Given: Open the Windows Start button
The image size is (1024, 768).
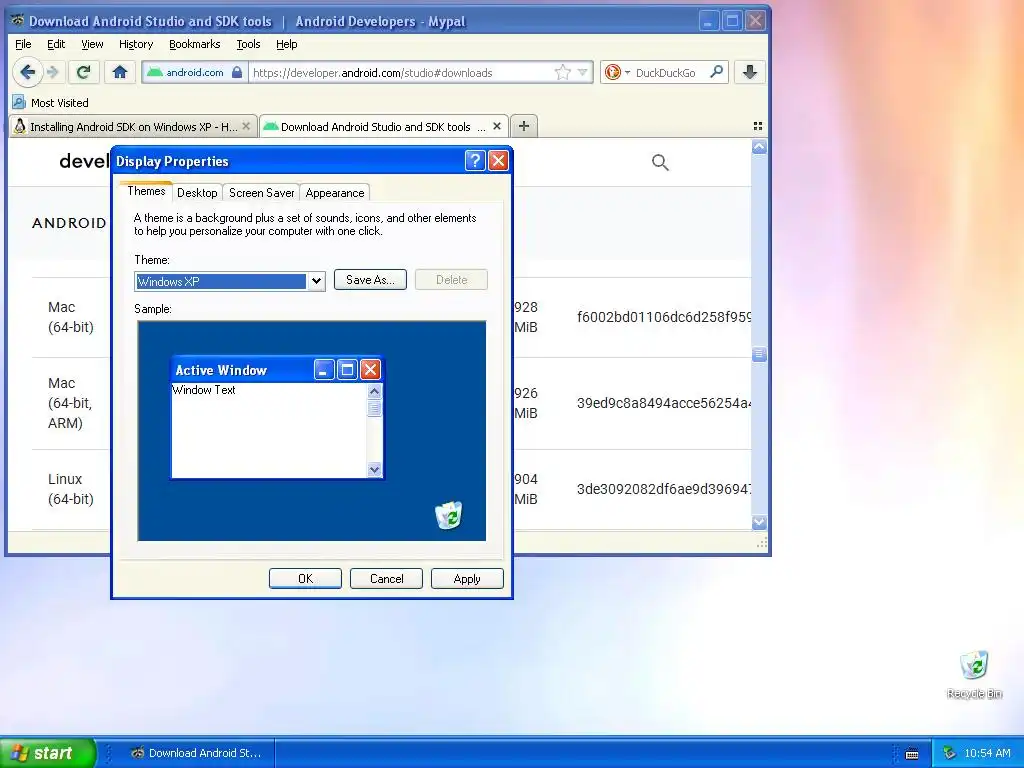Looking at the screenshot, I should click(47, 753).
